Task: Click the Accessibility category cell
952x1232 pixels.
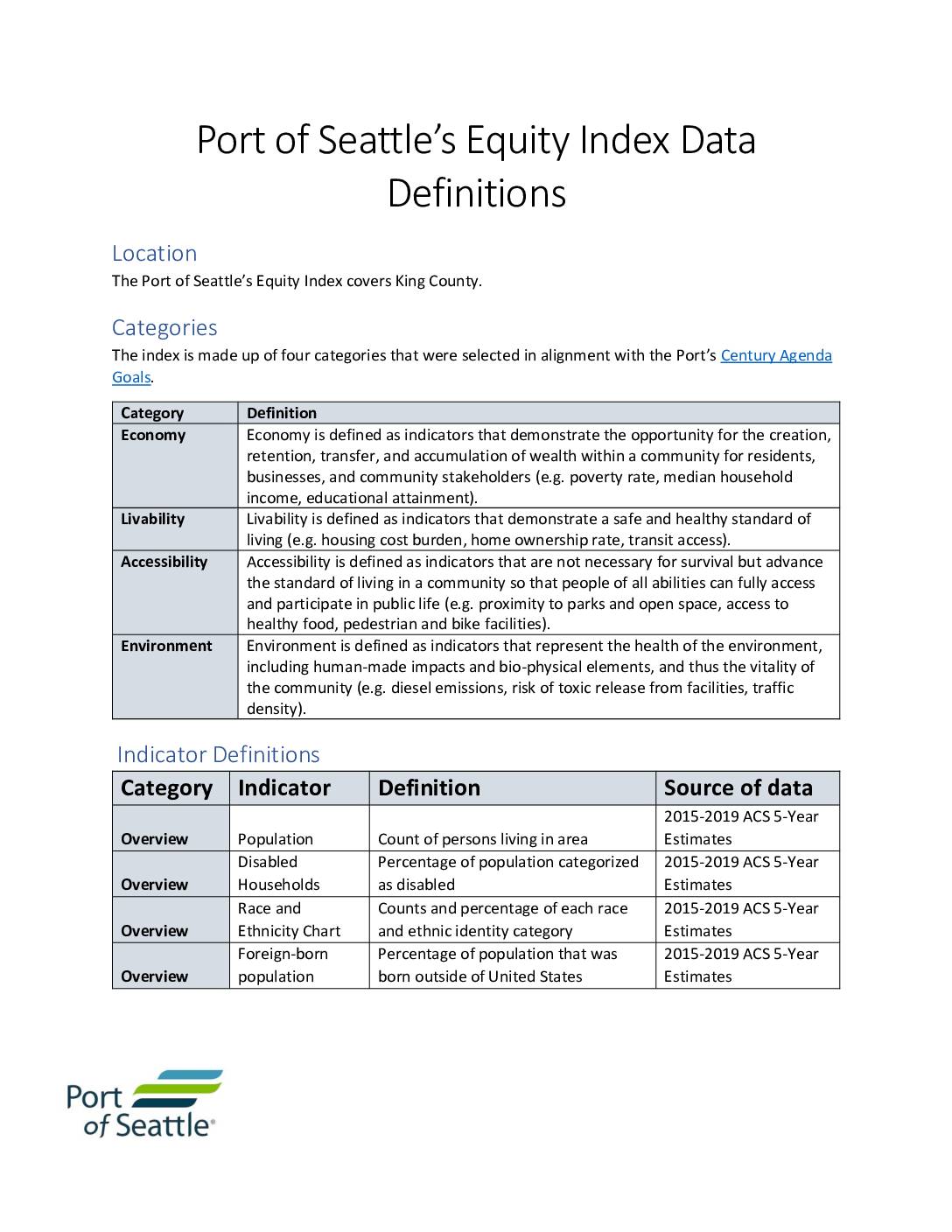Action: 175,592
